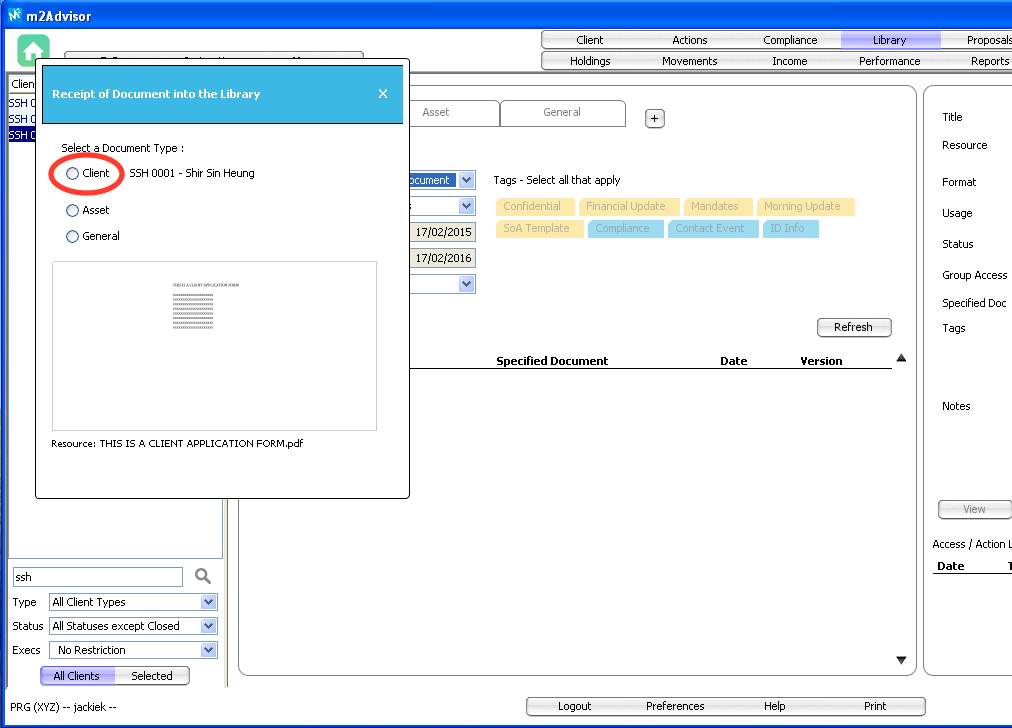Screen dimensions: 1012x728
Task: Click the green home icon
Action: pos(33,50)
